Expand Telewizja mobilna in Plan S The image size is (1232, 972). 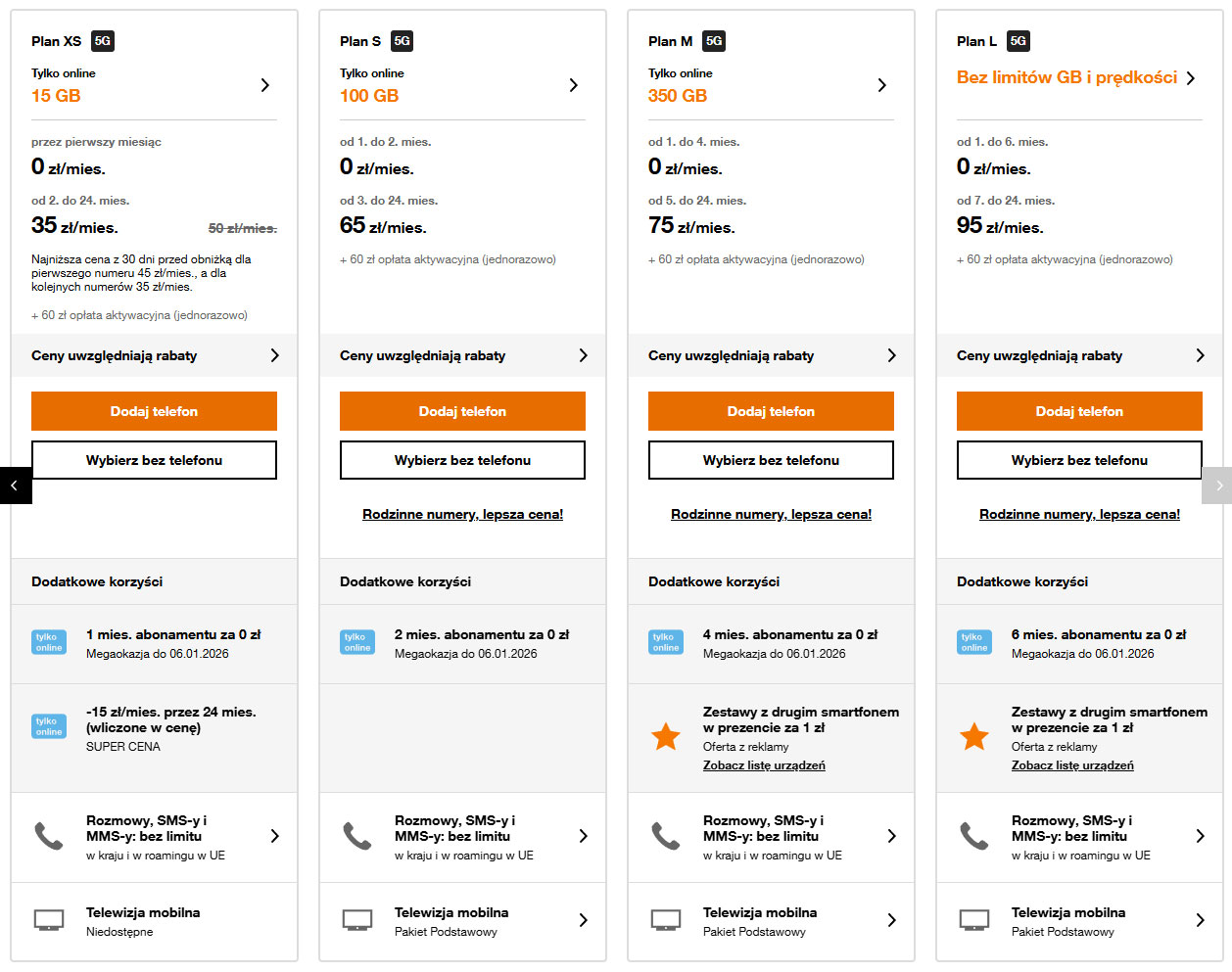coord(583,920)
